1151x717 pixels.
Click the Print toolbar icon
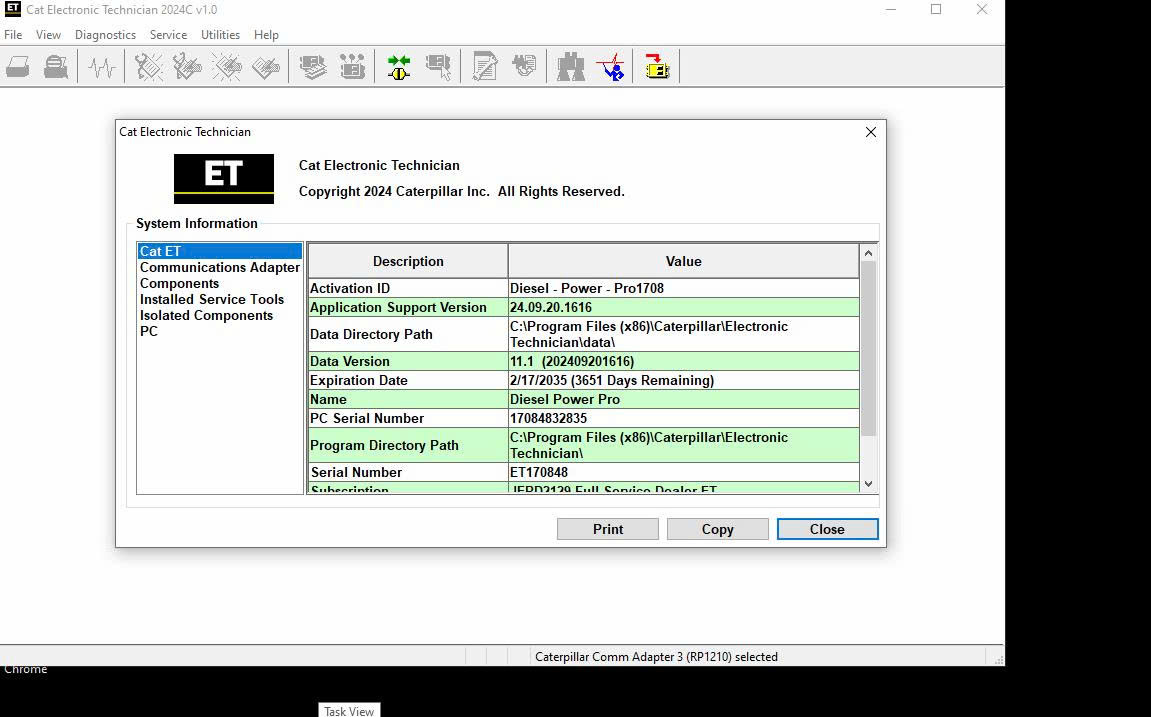click(18, 67)
